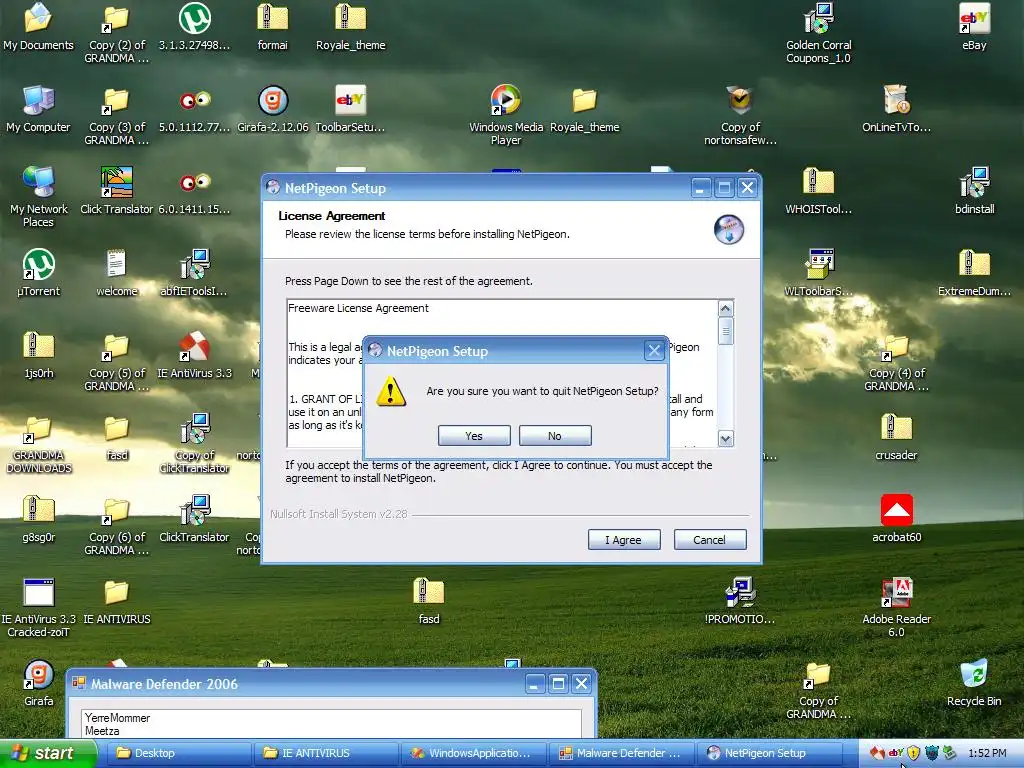Close the quit confirmation dialog
This screenshot has width=1024, height=768.
(654, 351)
